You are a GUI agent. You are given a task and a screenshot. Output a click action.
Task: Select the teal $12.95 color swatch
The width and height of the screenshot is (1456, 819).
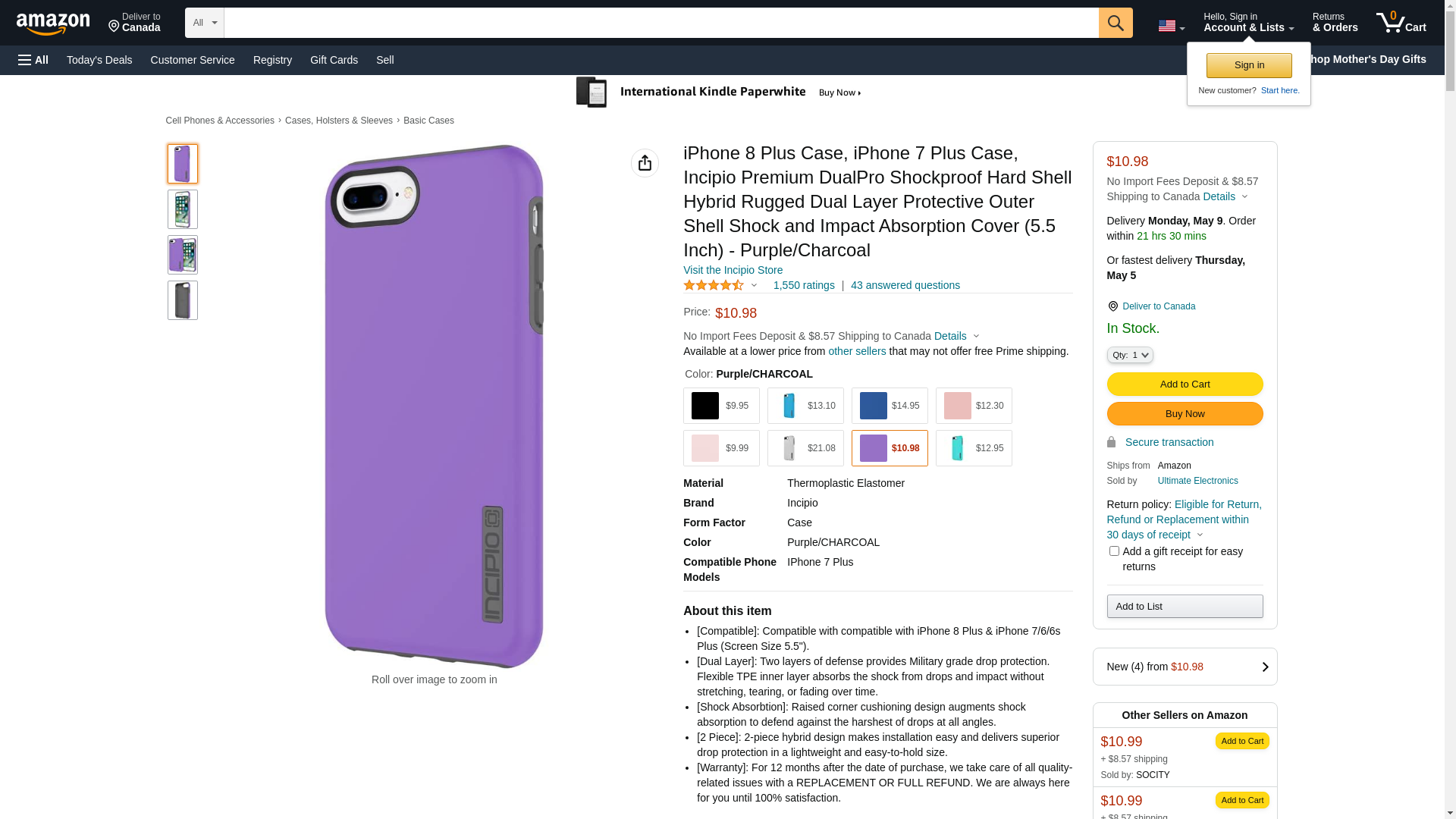point(973,448)
